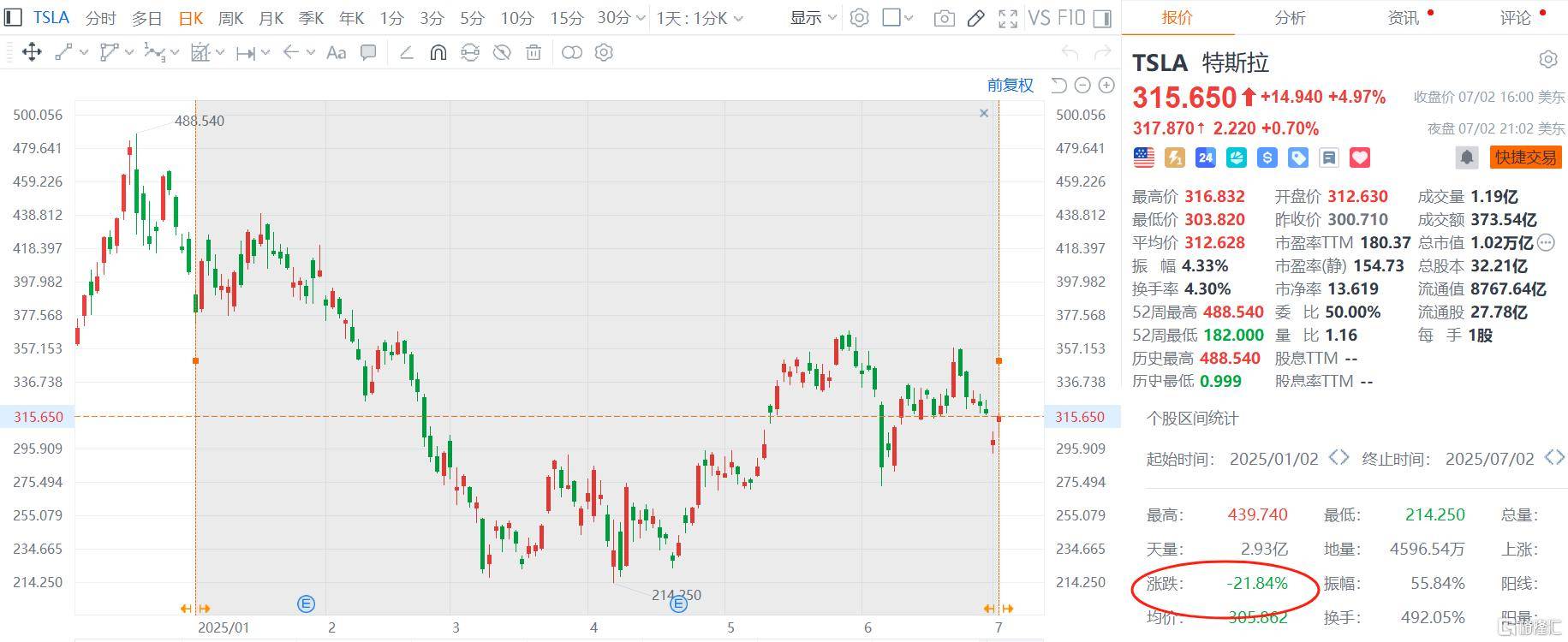Image resolution: width=1568 pixels, height=642 pixels.
Task: Toggle hide all drawings eye icon
Action: point(502,53)
